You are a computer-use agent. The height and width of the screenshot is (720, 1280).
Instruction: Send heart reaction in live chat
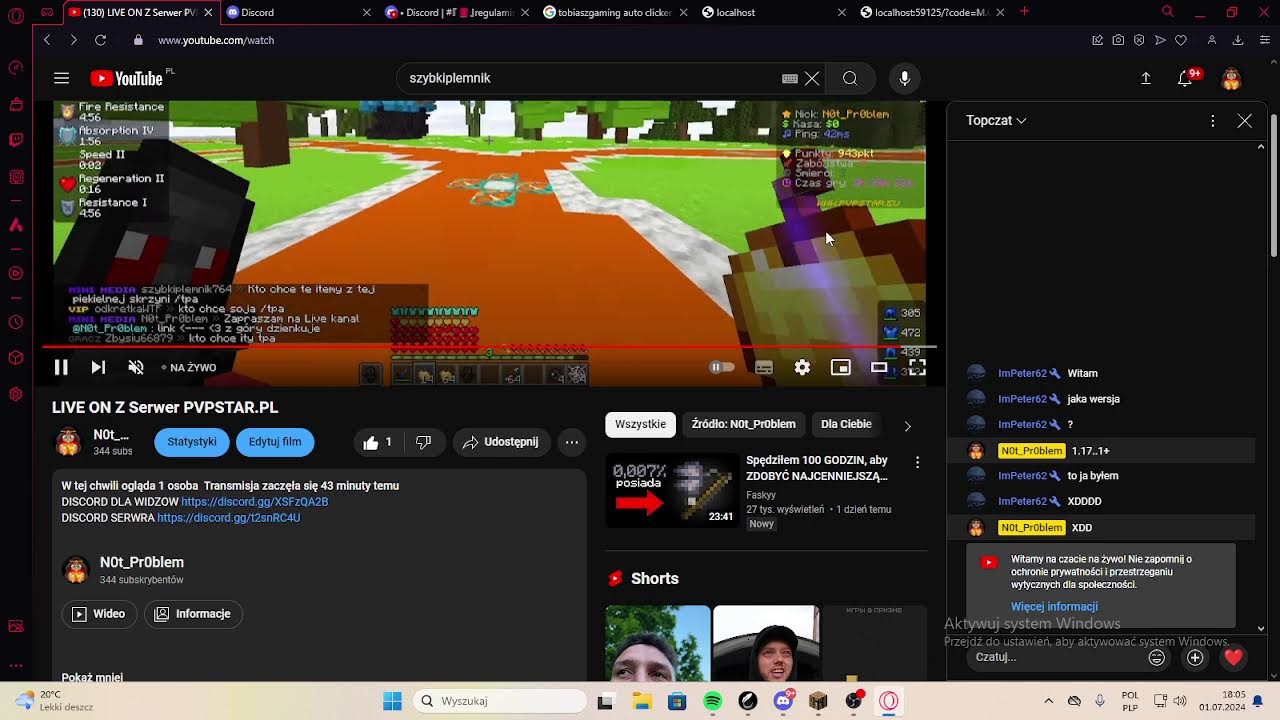1233,657
